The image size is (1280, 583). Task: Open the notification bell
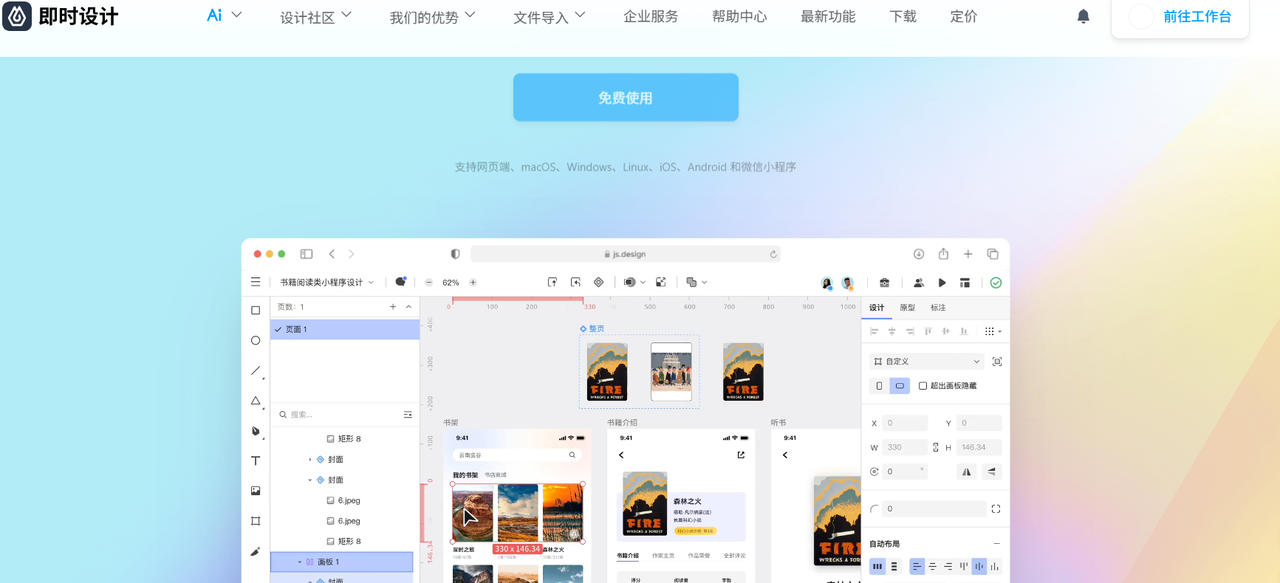coord(1083,16)
